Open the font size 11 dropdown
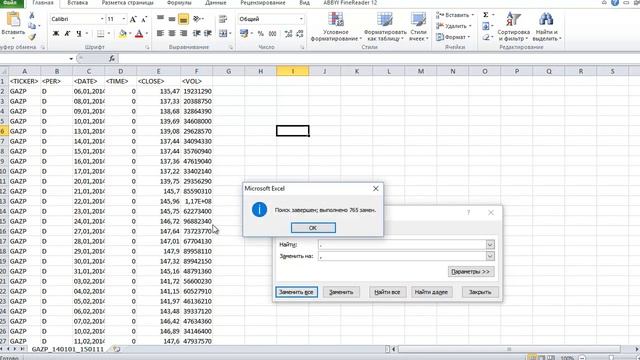The height and width of the screenshot is (360, 640). pyautogui.click(x=124, y=19)
